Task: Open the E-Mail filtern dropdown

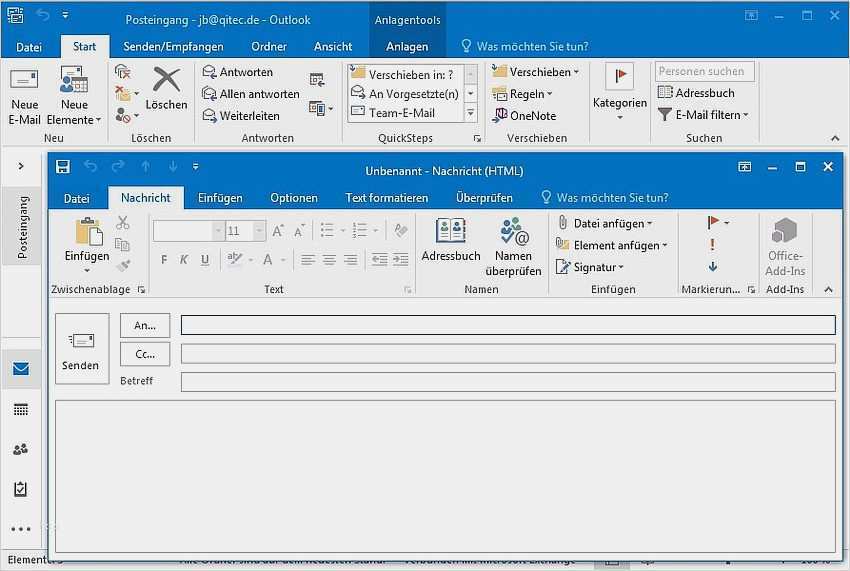Action: pyautogui.click(x=703, y=115)
